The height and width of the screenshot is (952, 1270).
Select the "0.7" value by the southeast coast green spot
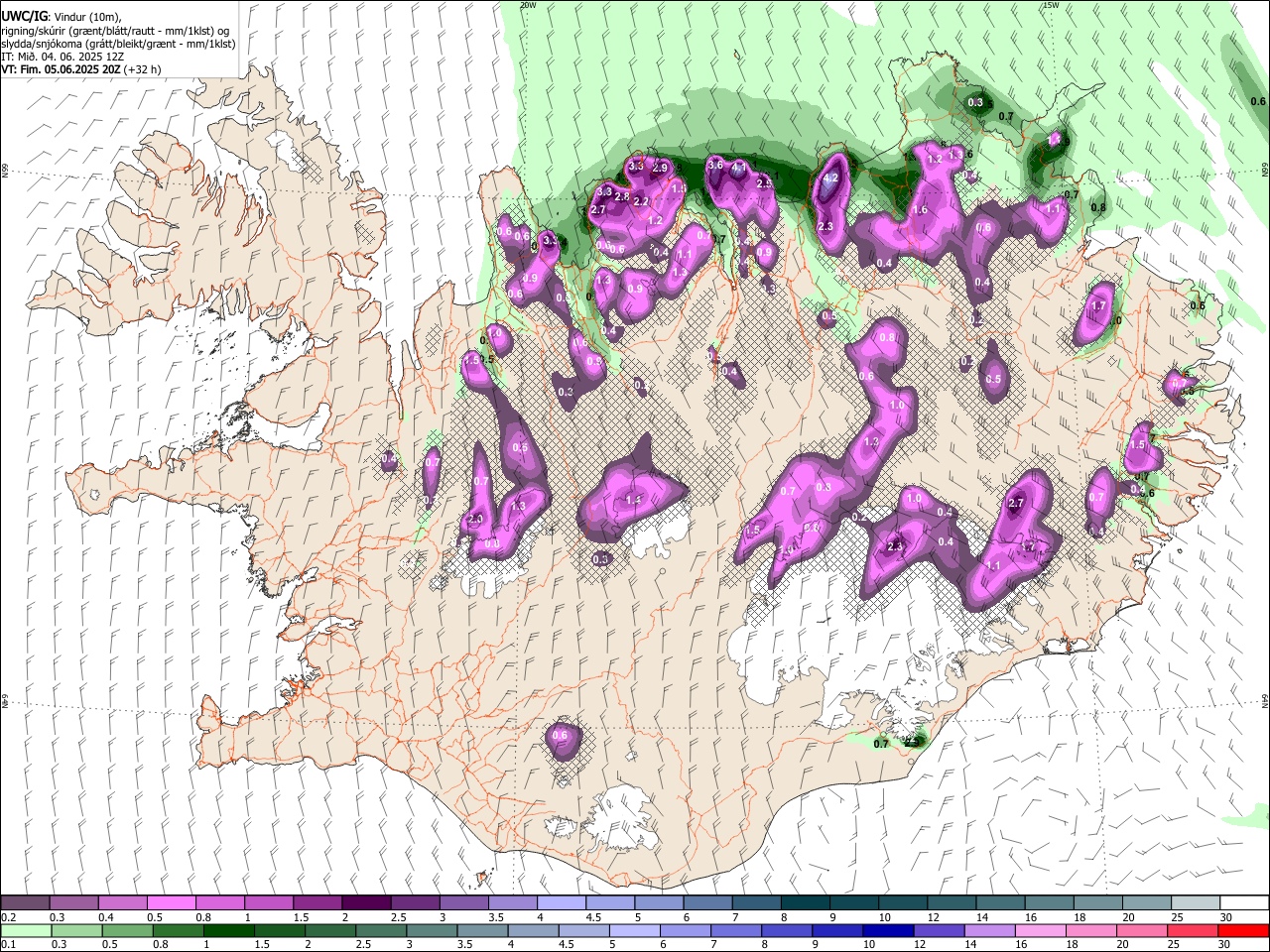881,744
